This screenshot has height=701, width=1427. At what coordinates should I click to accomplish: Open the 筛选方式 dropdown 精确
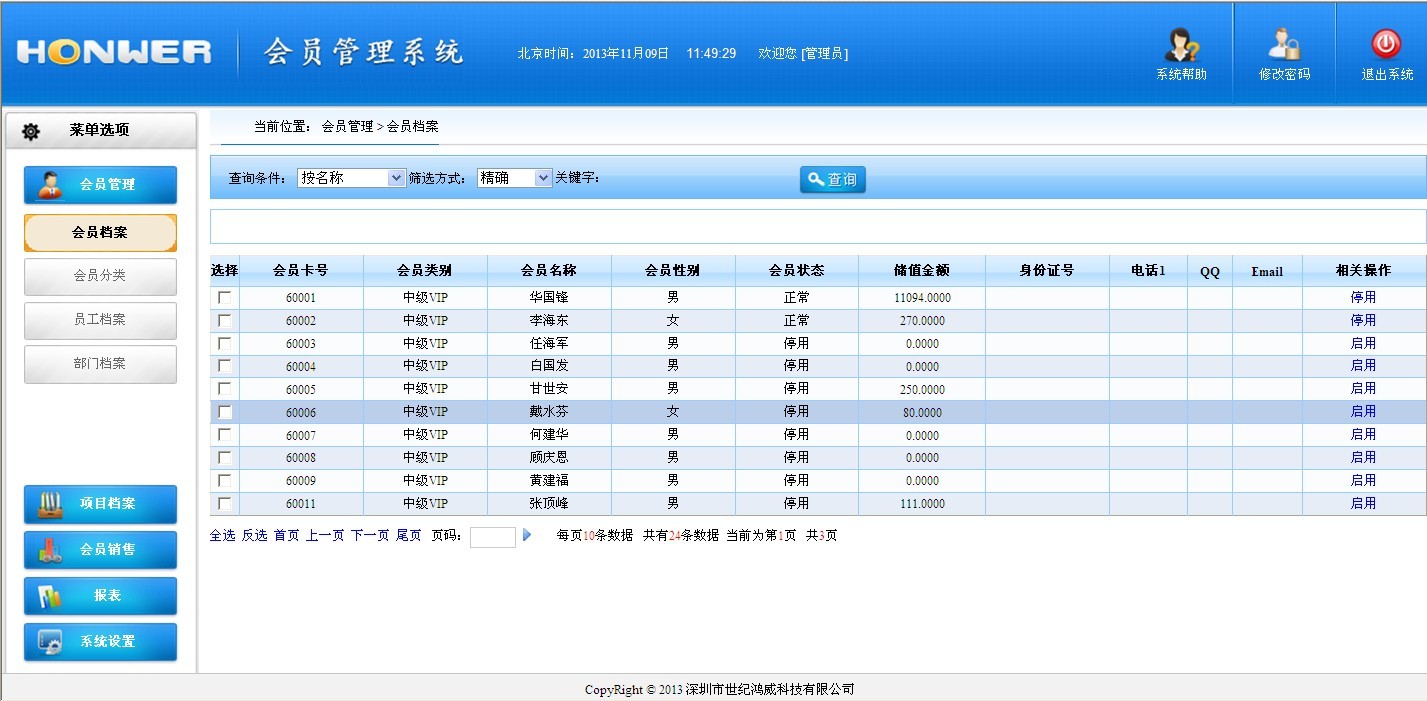click(514, 178)
